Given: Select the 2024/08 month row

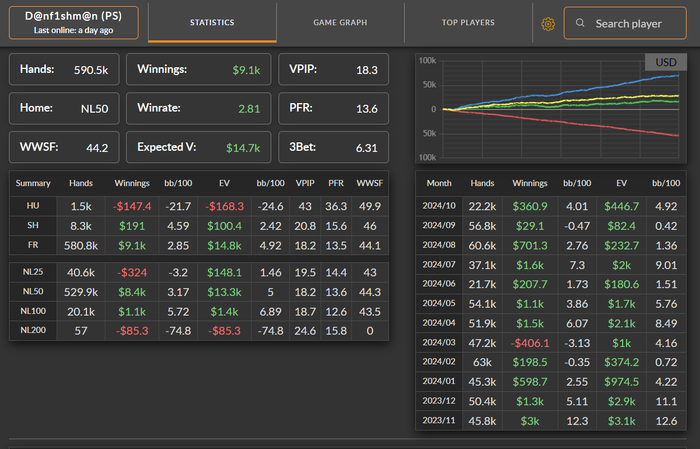Looking at the screenshot, I should click(551, 245).
